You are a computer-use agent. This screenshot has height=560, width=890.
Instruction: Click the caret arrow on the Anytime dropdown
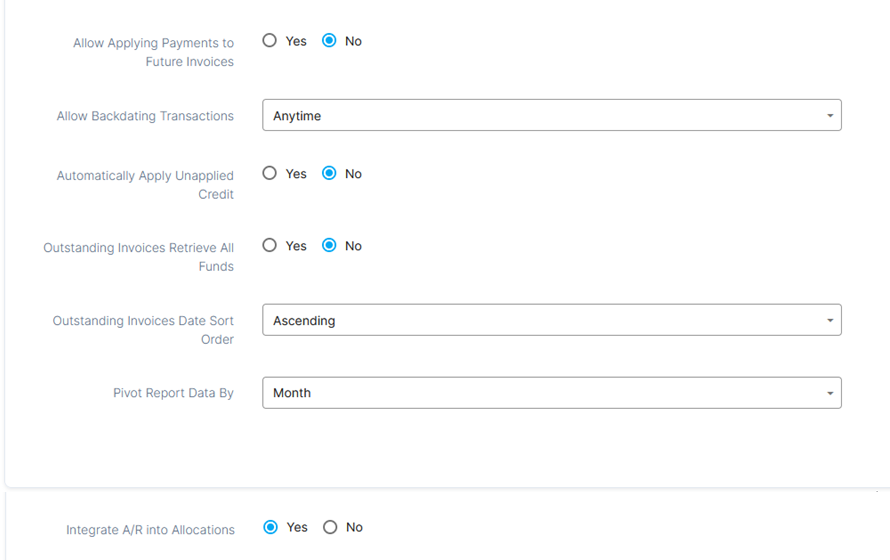pos(829,116)
